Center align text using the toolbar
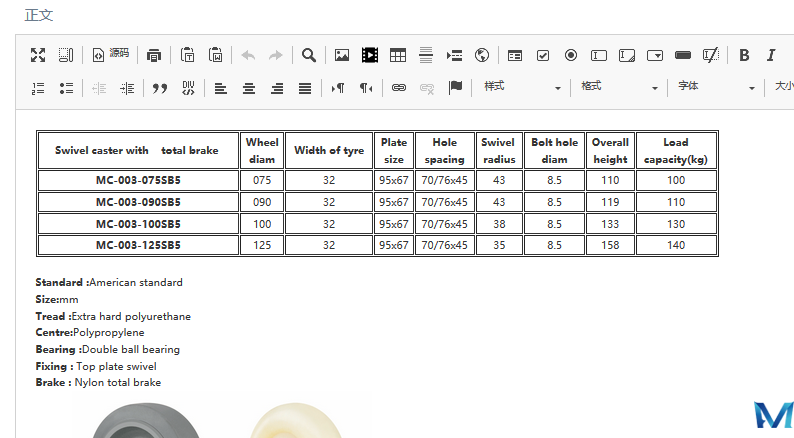 point(249,88)
